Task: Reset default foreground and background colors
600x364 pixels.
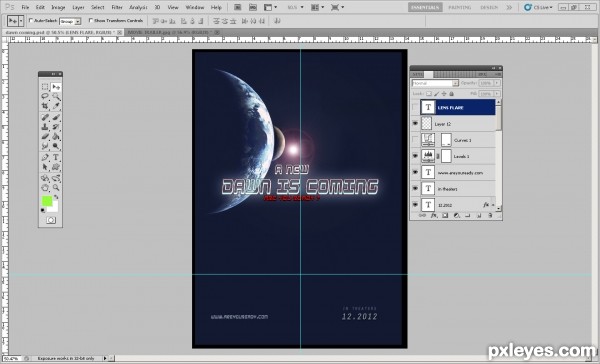Action: pyautogui.click(x=43, y=210)
